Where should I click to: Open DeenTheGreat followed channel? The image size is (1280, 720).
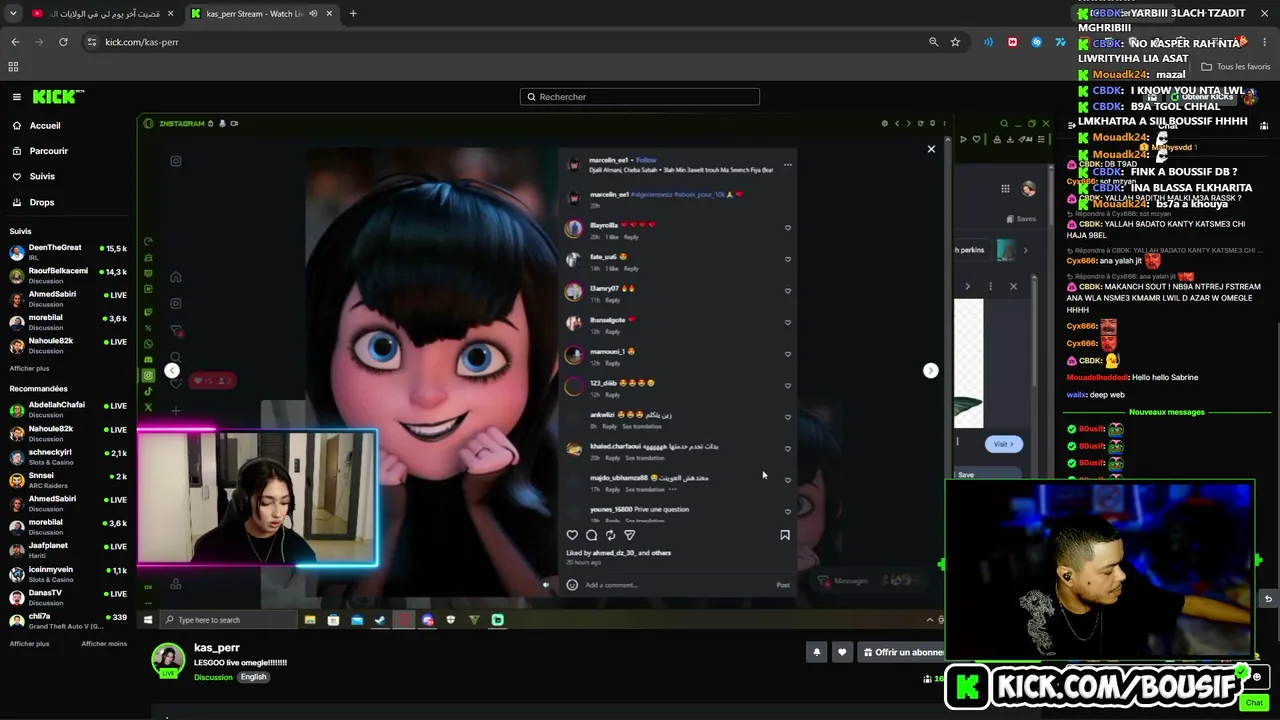(68, 252)
